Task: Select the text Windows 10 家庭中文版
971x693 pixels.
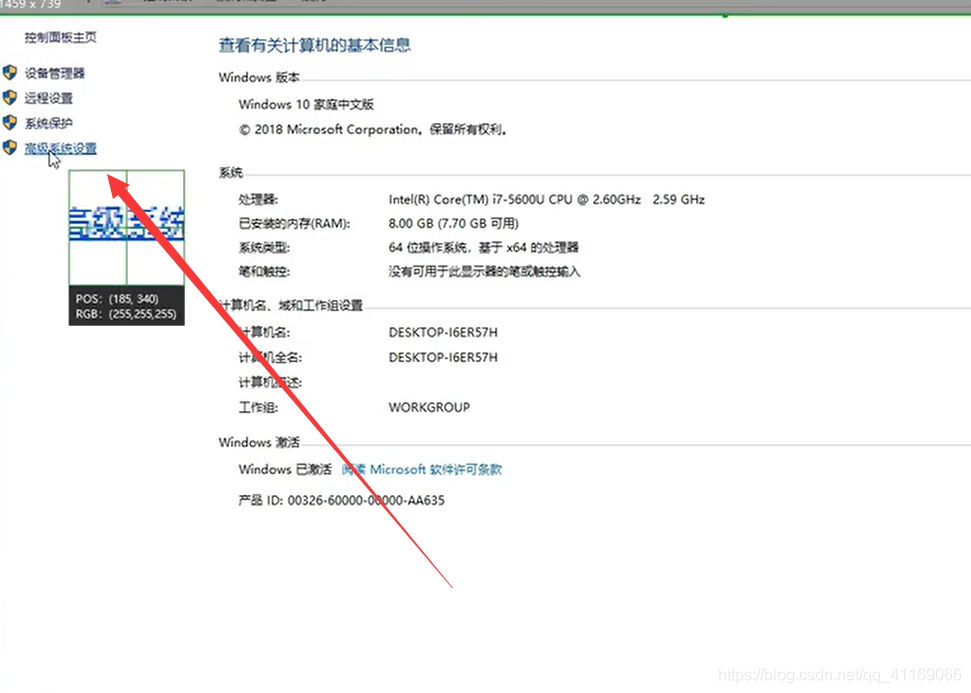Action: pyautogui.click(x=306, y=104)
